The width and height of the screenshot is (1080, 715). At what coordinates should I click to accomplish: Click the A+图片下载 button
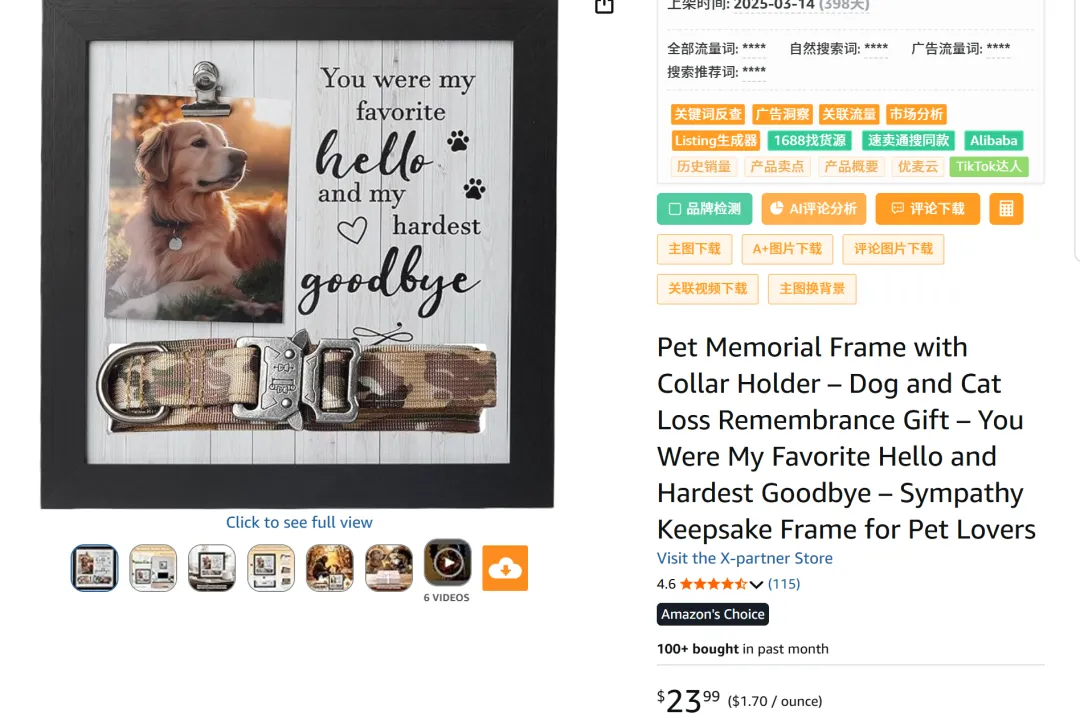point(787,249)
